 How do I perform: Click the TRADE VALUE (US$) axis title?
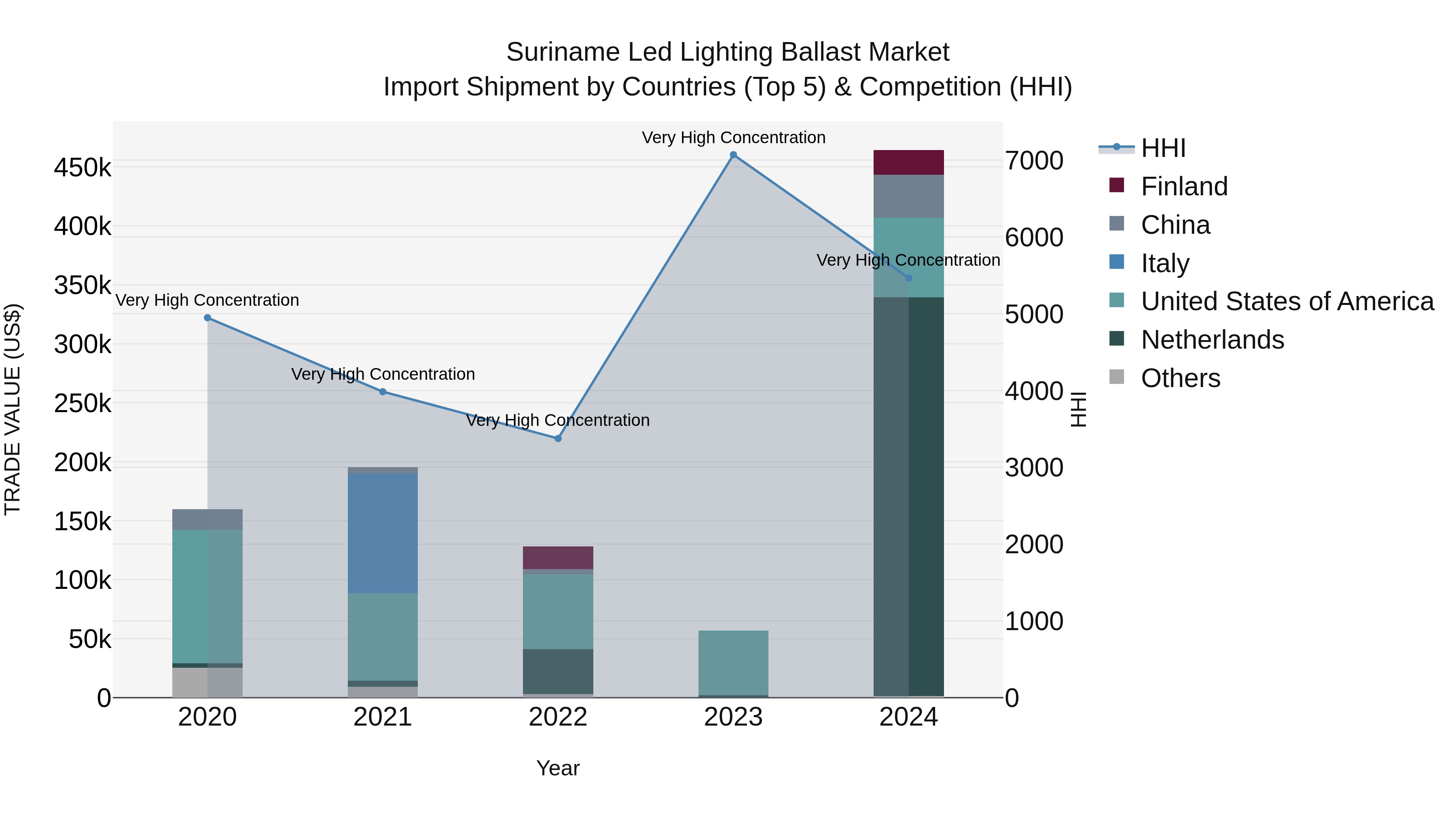pyautogui.click(x=13, y=409)
